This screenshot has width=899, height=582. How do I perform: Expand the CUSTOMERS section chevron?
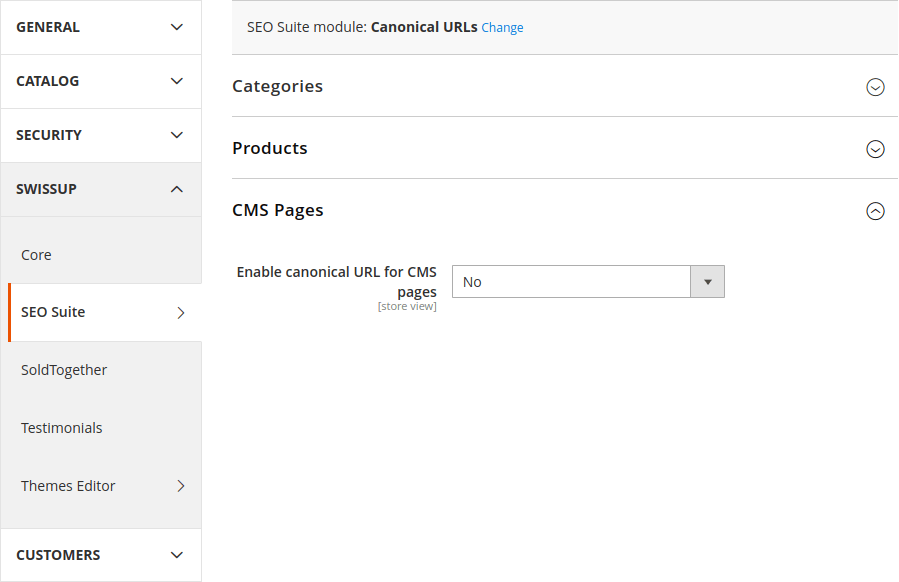tap(177, 555)
